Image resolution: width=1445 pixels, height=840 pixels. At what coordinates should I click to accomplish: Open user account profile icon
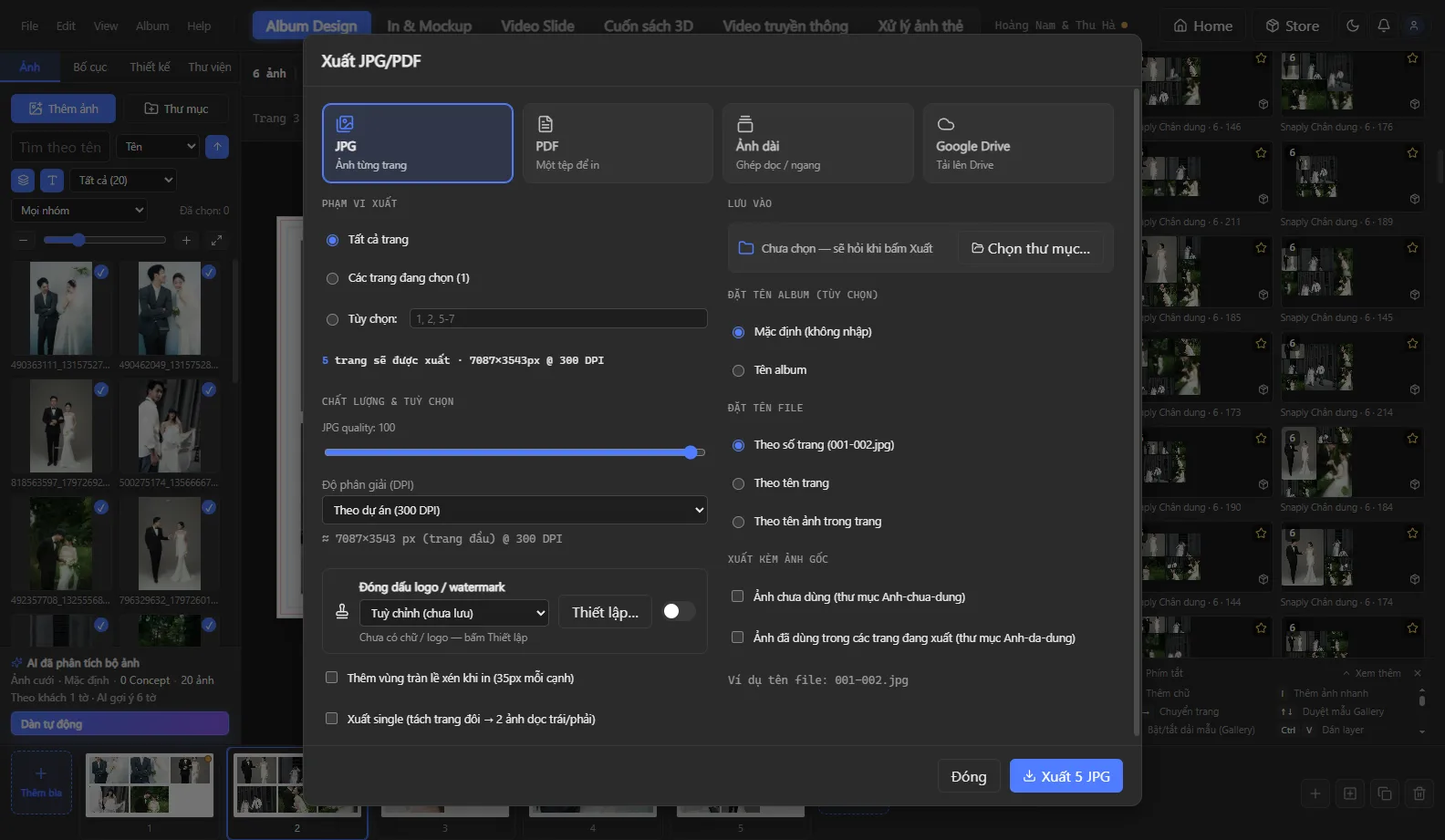coord(1414,26)
